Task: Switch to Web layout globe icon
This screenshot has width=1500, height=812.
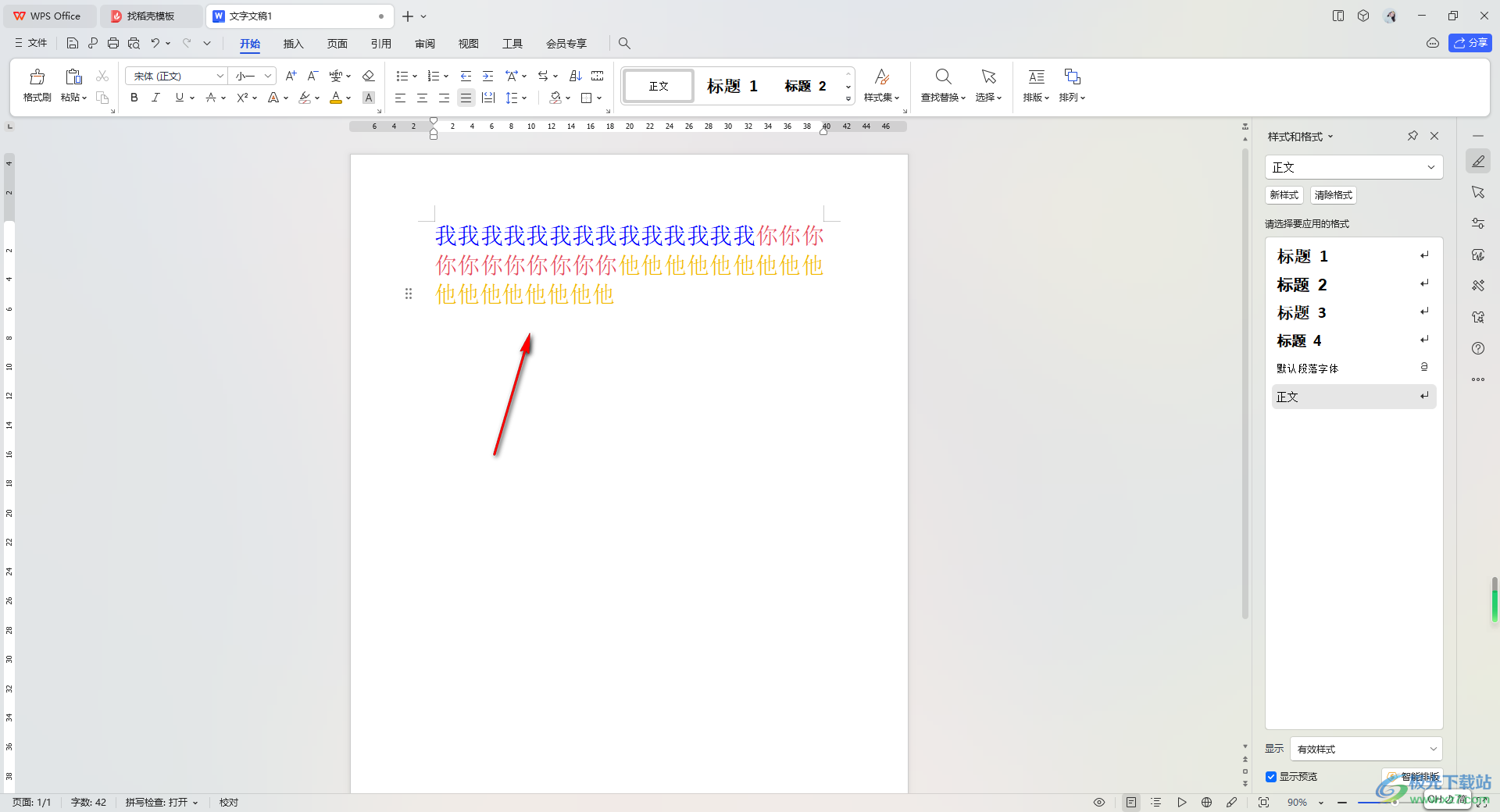Action: (x=1206, y=802)
